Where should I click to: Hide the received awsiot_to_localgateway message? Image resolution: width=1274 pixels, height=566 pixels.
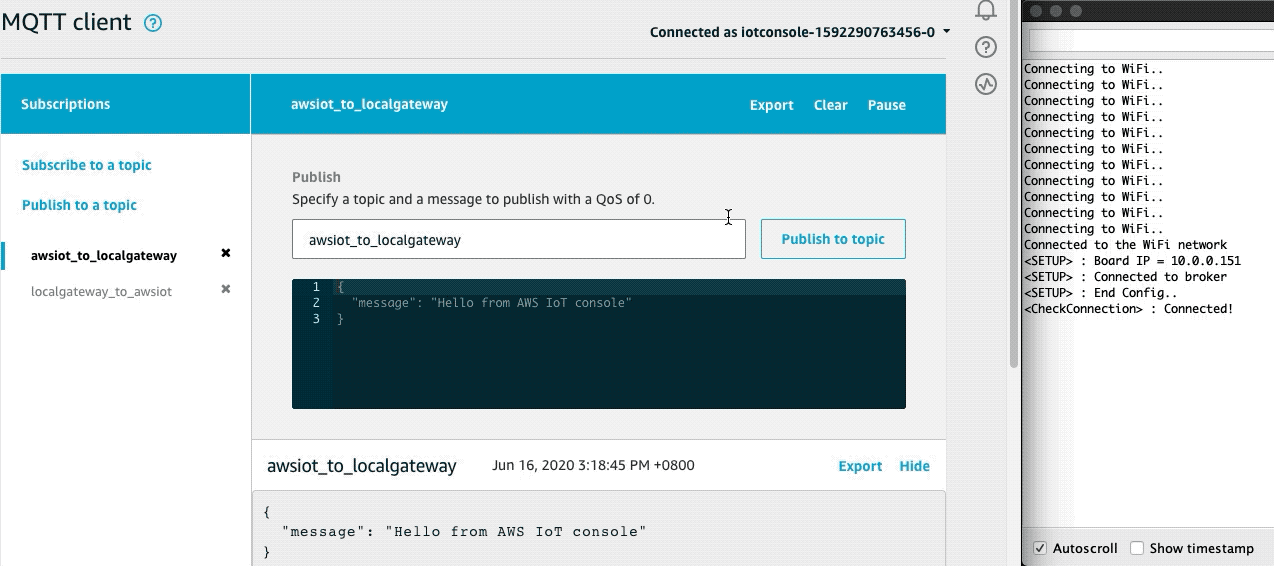(x=914, y=466)
